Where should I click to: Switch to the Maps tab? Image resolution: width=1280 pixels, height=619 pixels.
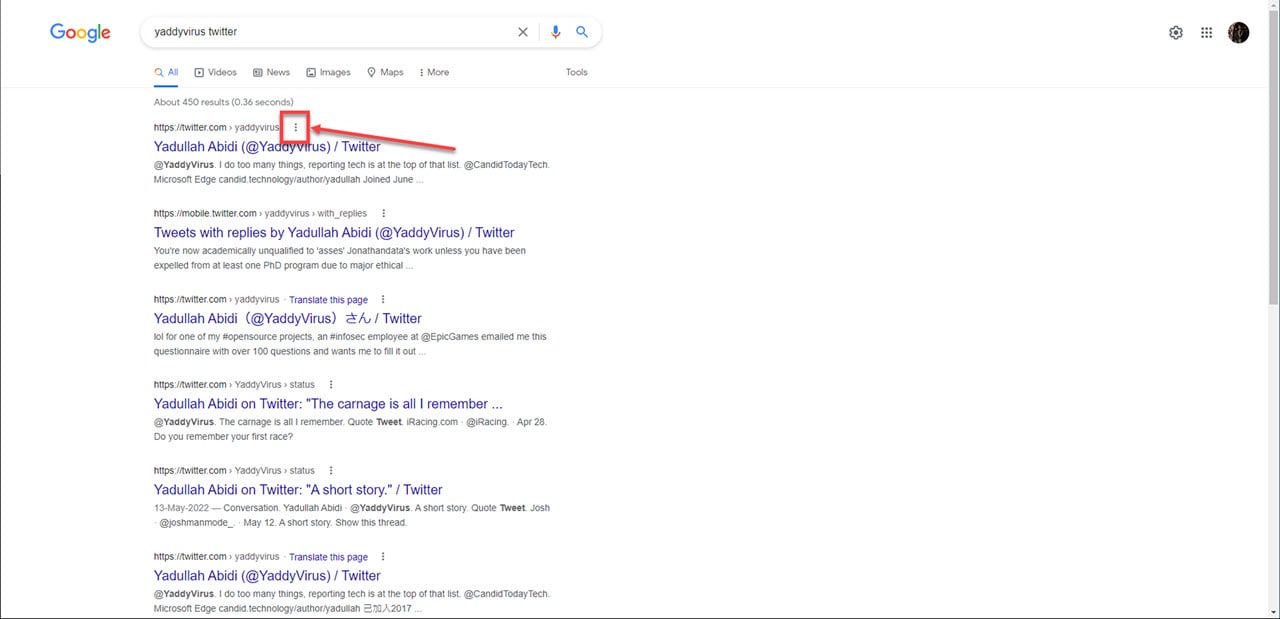(385, 72)
